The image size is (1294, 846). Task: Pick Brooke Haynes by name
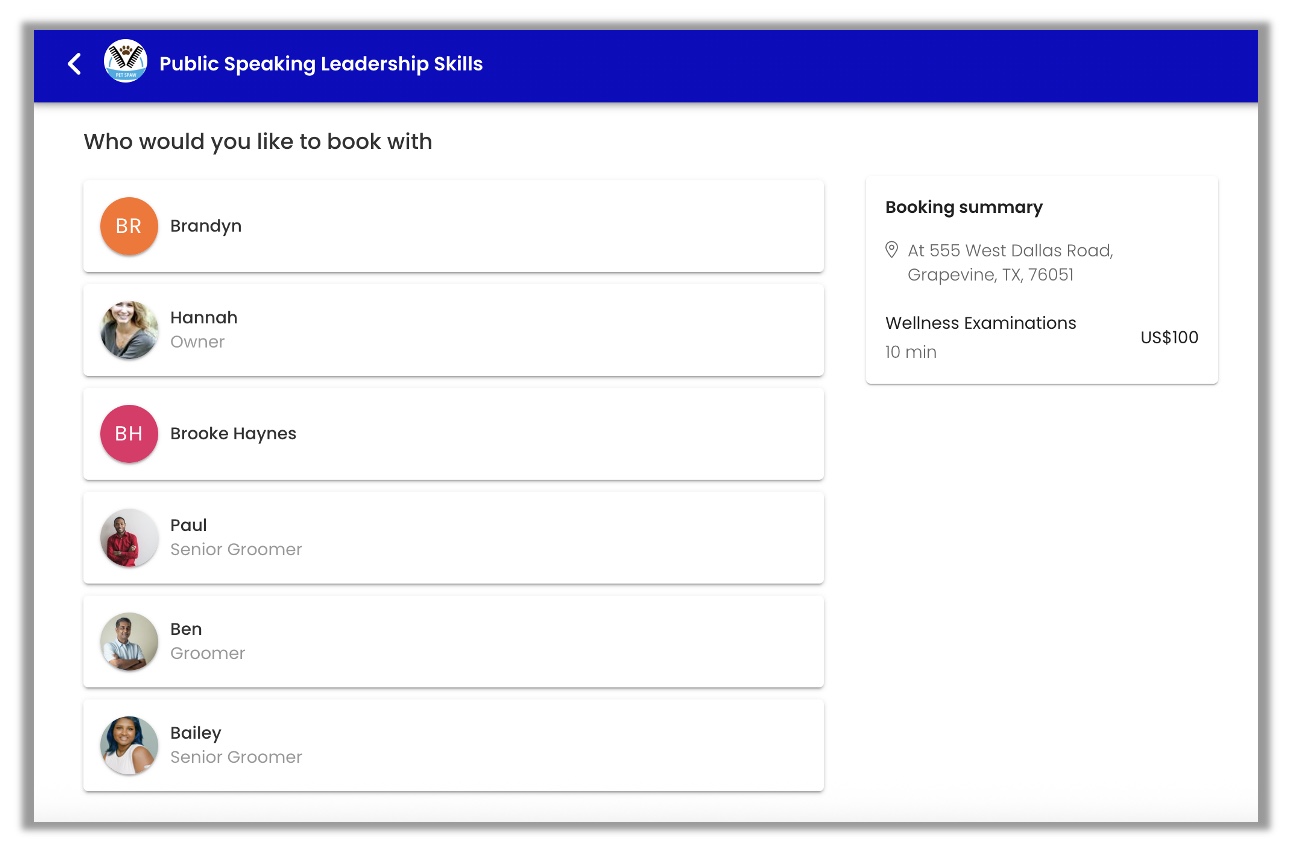click(x=233, y=434)
